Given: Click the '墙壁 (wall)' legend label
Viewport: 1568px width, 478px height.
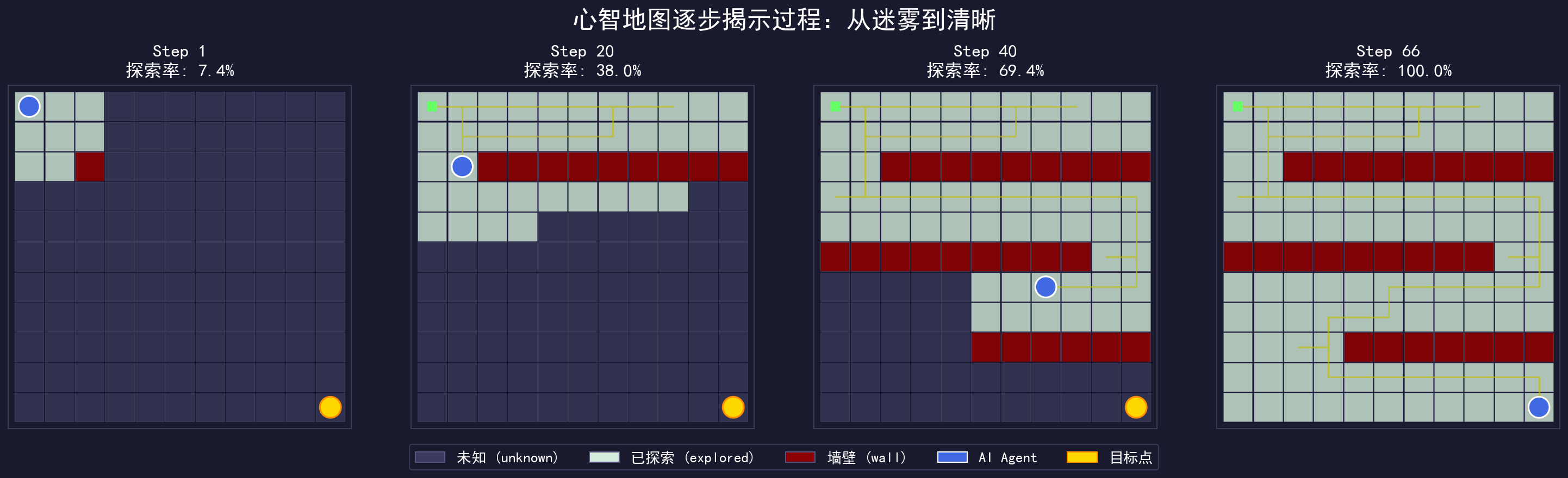Looking at the screenshot, I should (867, 457).
